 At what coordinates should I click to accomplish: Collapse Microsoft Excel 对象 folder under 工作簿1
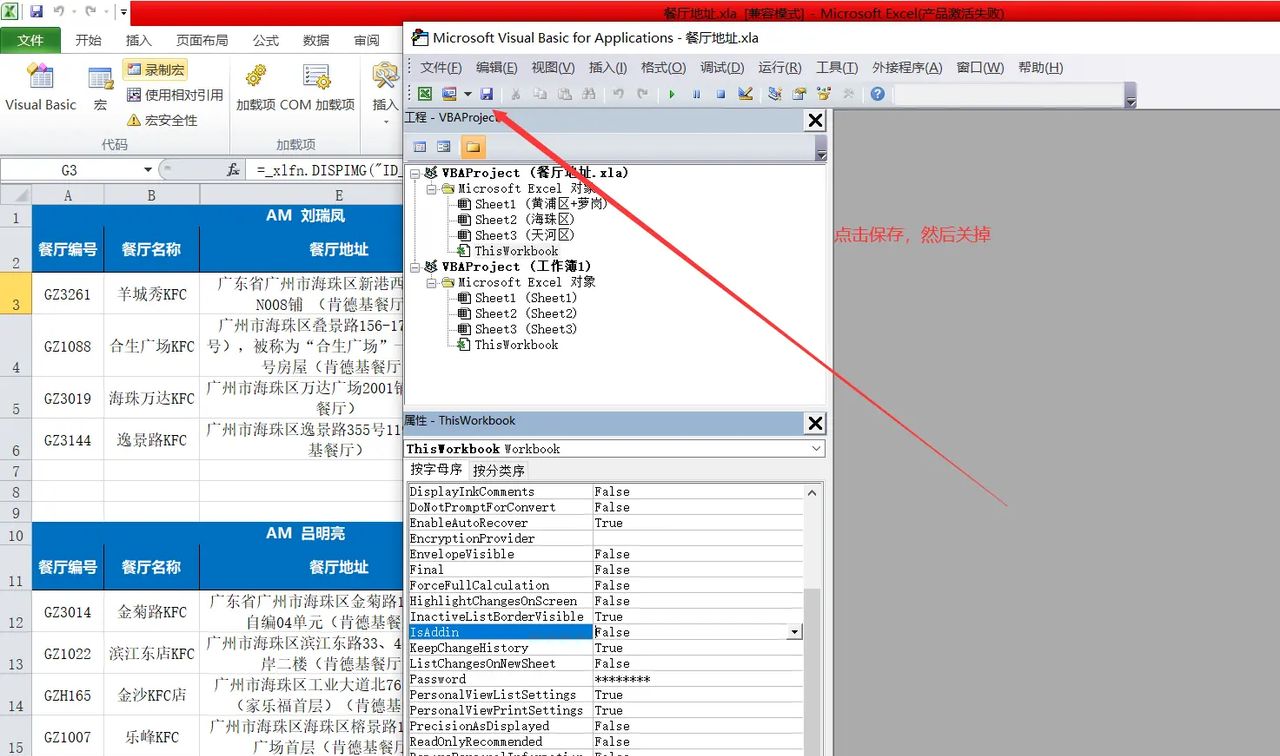pyautogui.click(x=432, y=282)
